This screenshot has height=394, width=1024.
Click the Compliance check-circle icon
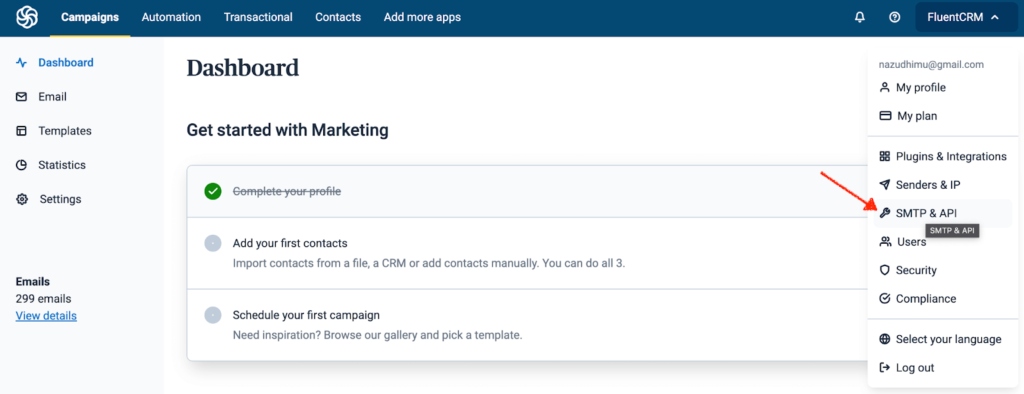885,299
